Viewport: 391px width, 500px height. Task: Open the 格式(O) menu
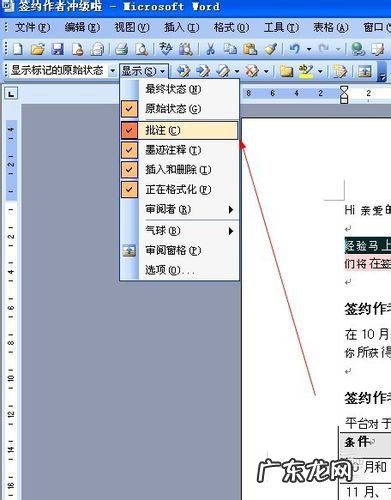click(231, 27)
